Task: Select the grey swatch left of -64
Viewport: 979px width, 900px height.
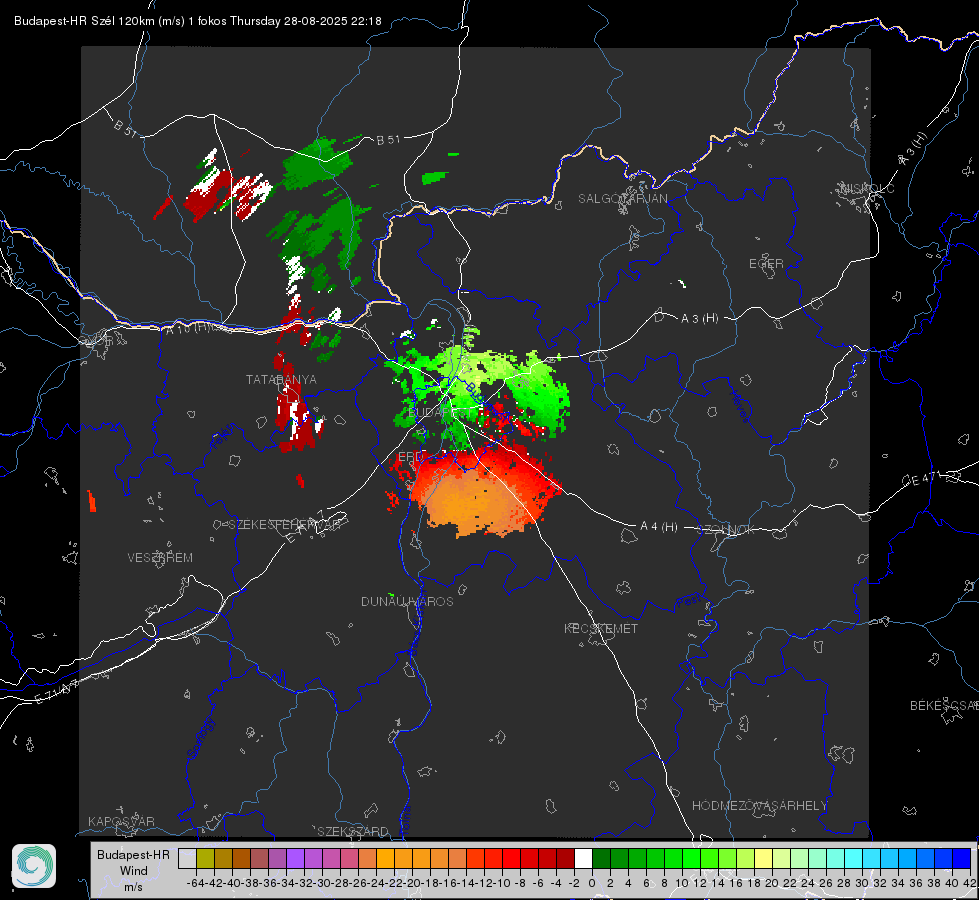Action: (x=187, y=858)
